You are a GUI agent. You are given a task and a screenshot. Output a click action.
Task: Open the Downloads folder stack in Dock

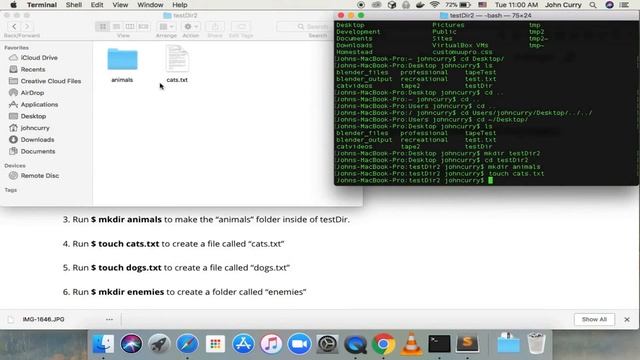(x=508, y=344)
